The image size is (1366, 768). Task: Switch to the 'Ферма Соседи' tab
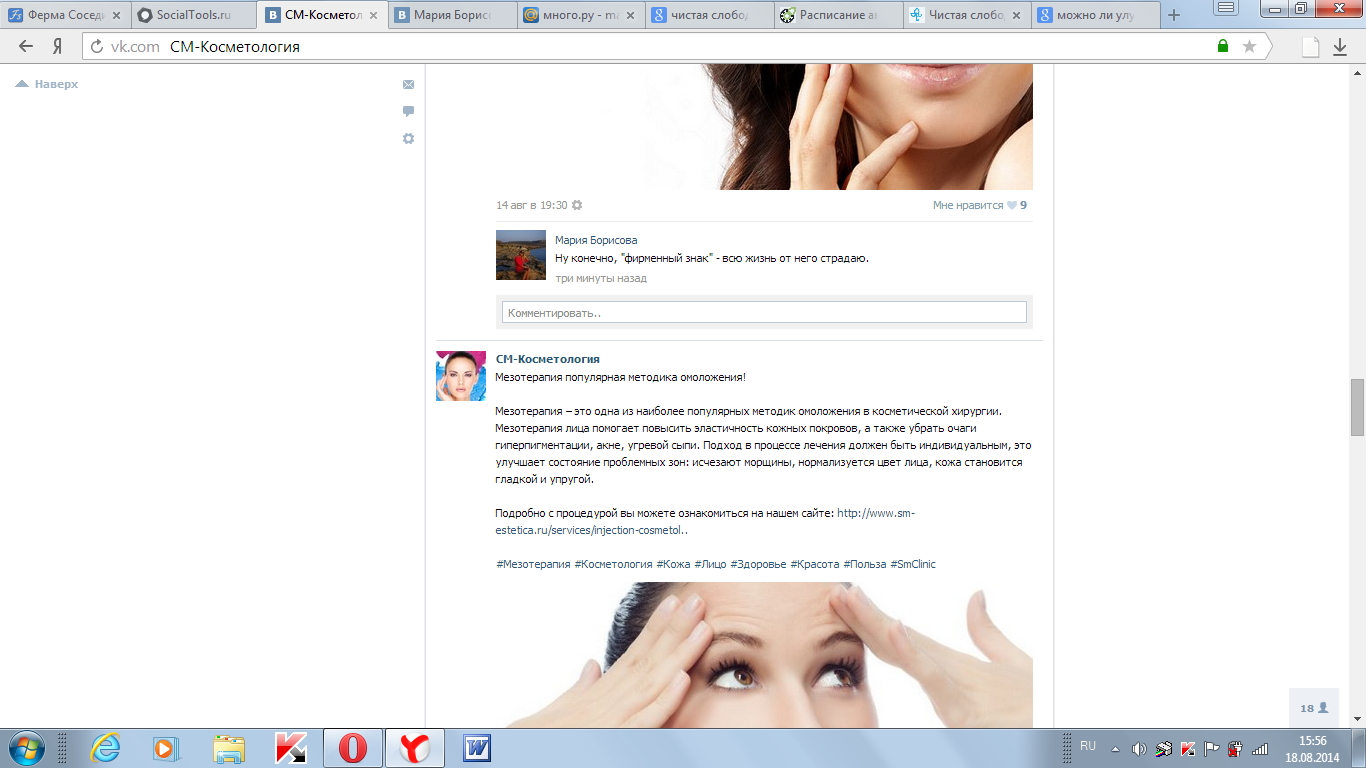tap(66, 15)
